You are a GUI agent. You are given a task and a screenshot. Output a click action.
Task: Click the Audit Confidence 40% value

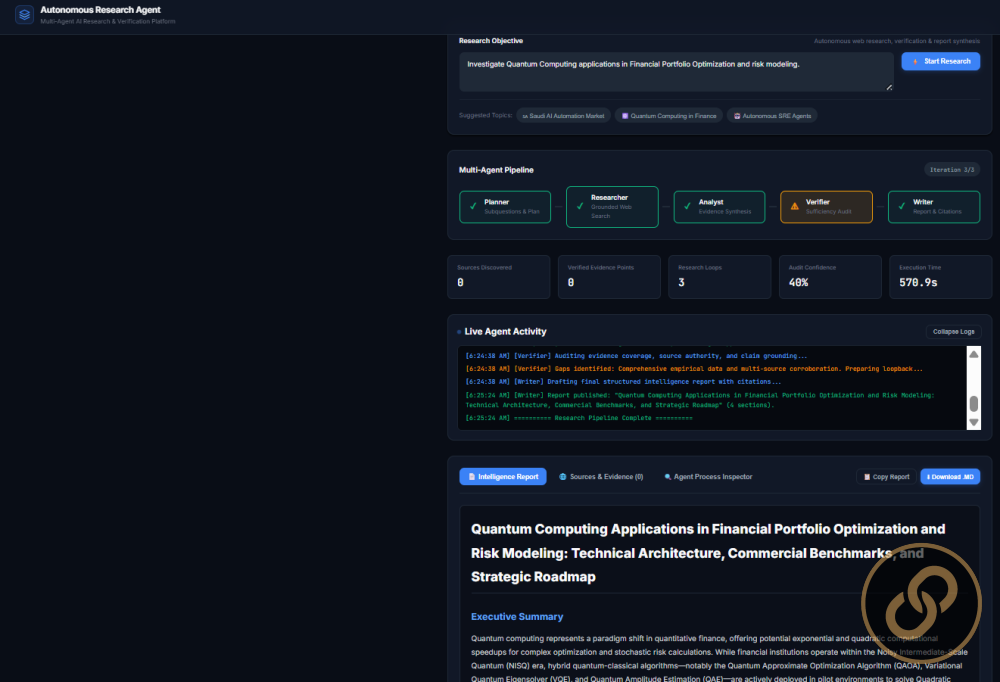(798, 283)
